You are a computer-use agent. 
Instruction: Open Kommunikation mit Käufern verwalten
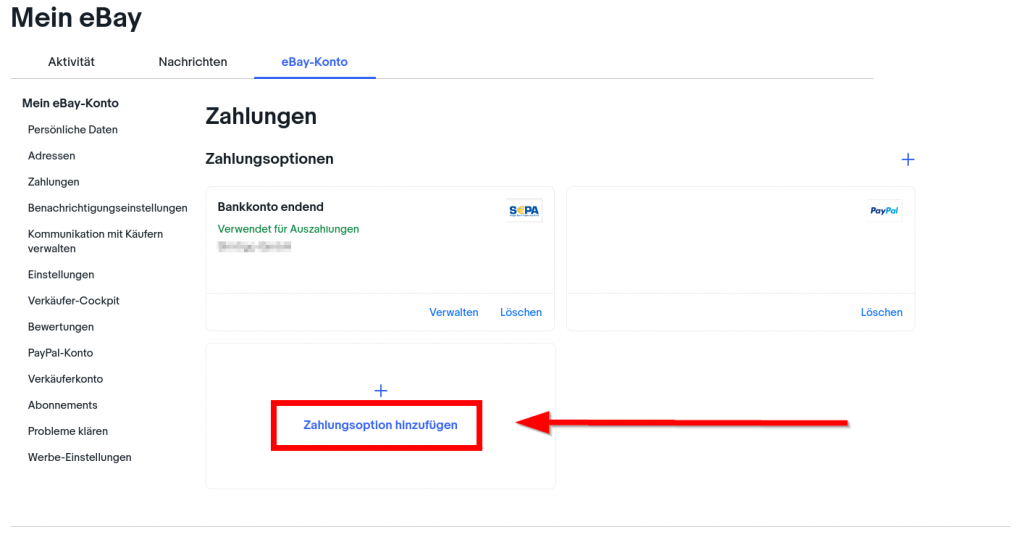[x=95, y=241]
